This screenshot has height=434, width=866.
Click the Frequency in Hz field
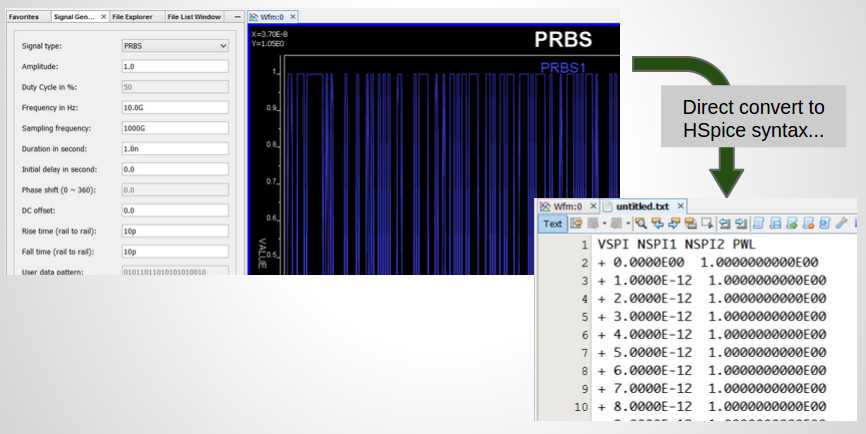[175, 107]
